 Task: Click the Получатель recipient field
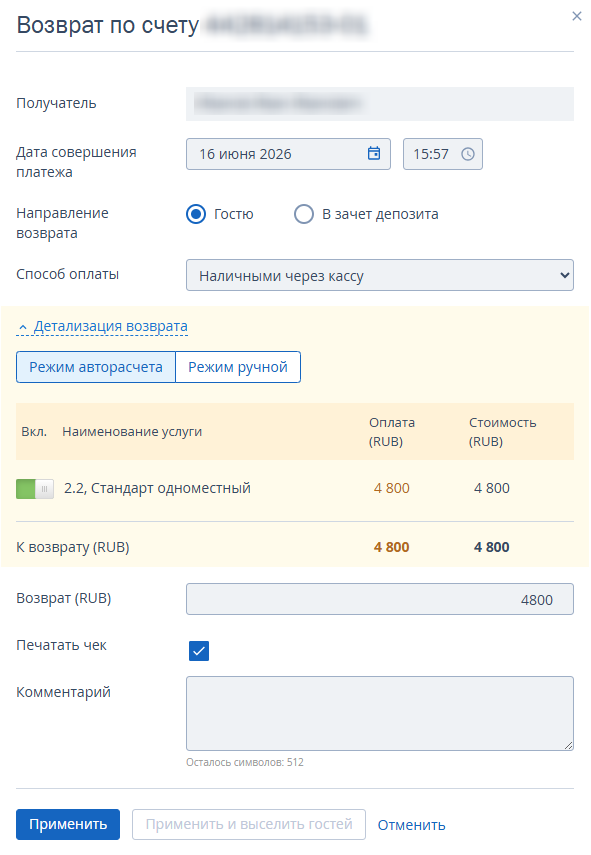[x=379, y=104]
